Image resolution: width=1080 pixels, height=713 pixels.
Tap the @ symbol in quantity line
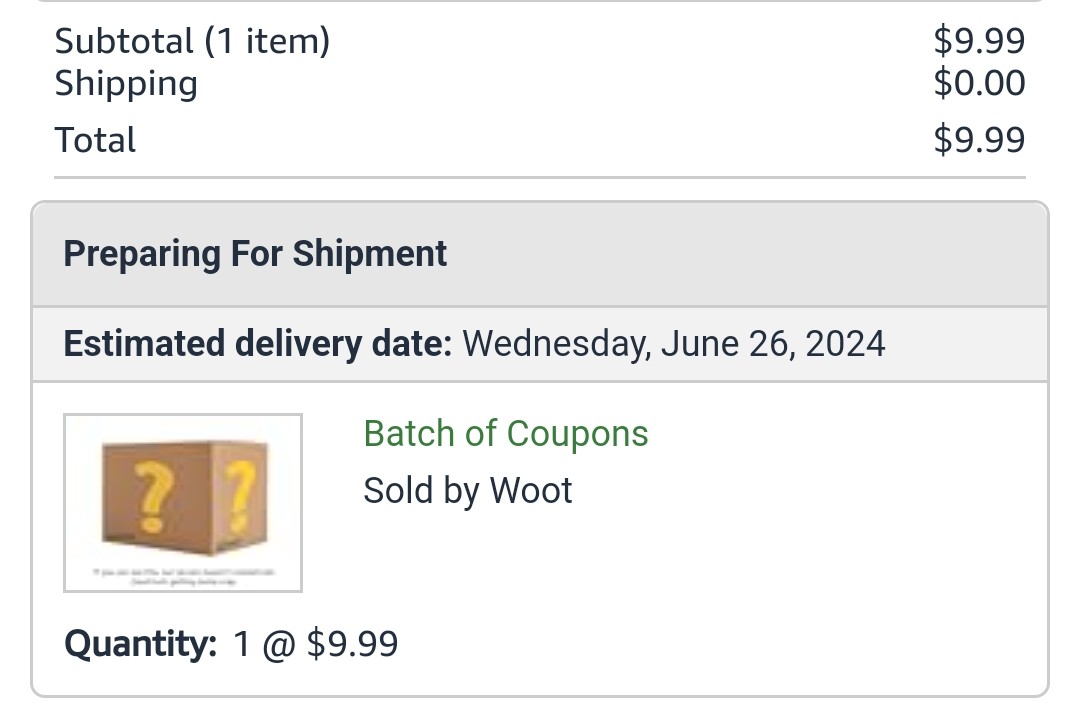pos(278,644)
